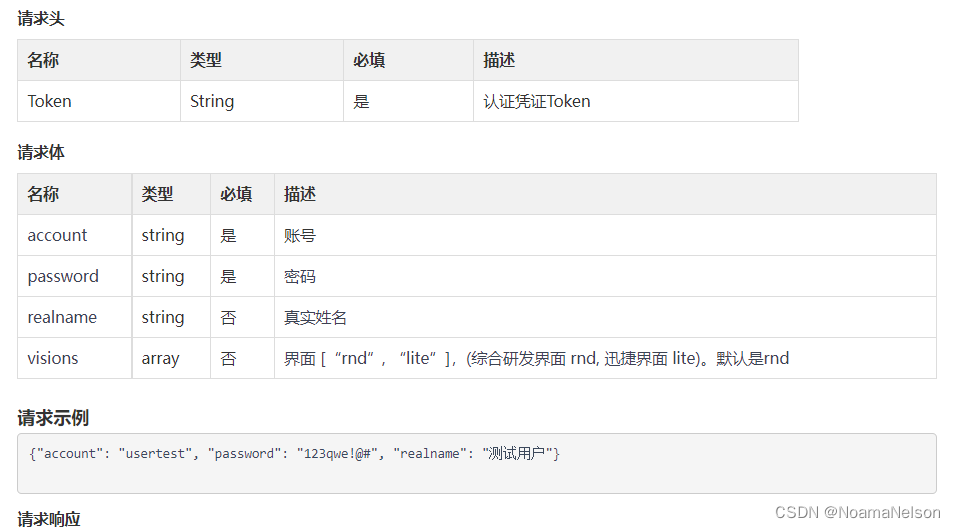Image resolution: width=955 pixels, height=528 pixels.
Task: Click the array type cell
Action: coord(171,358)
